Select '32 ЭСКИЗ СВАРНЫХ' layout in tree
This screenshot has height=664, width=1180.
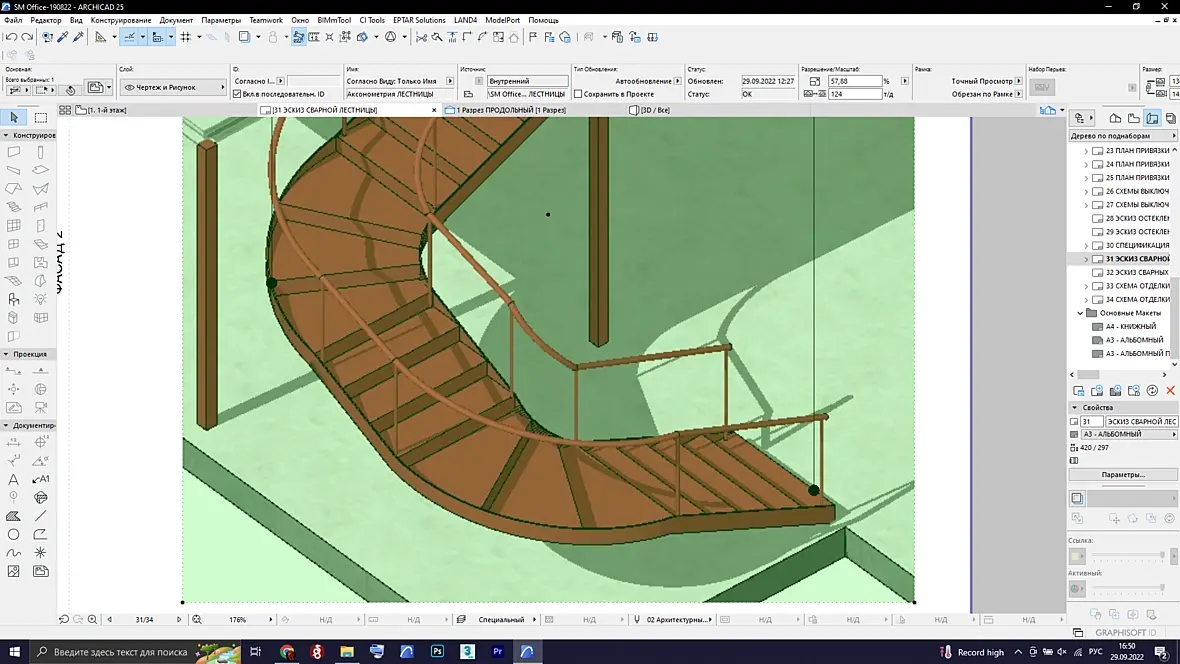(x=1136, y=273)
